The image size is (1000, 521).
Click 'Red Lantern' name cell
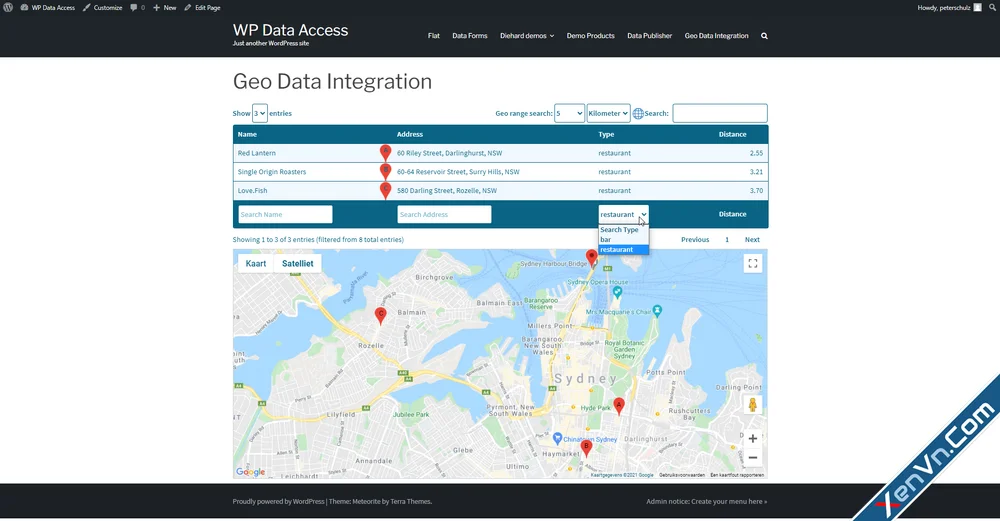point(256,153)
